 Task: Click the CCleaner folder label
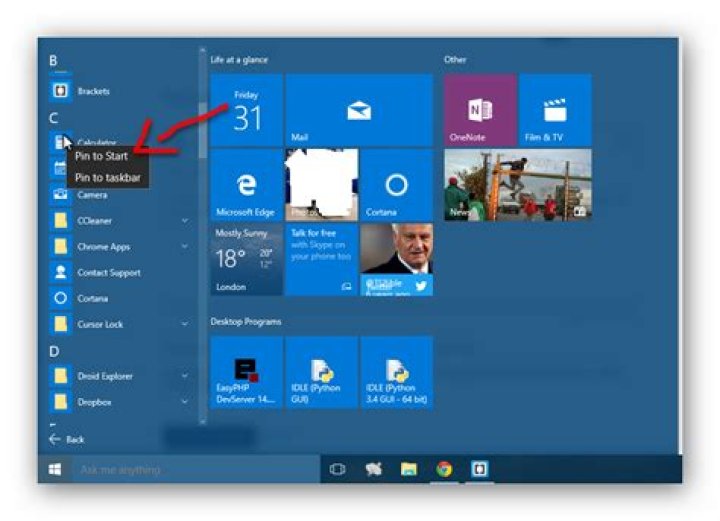[95, 221]
